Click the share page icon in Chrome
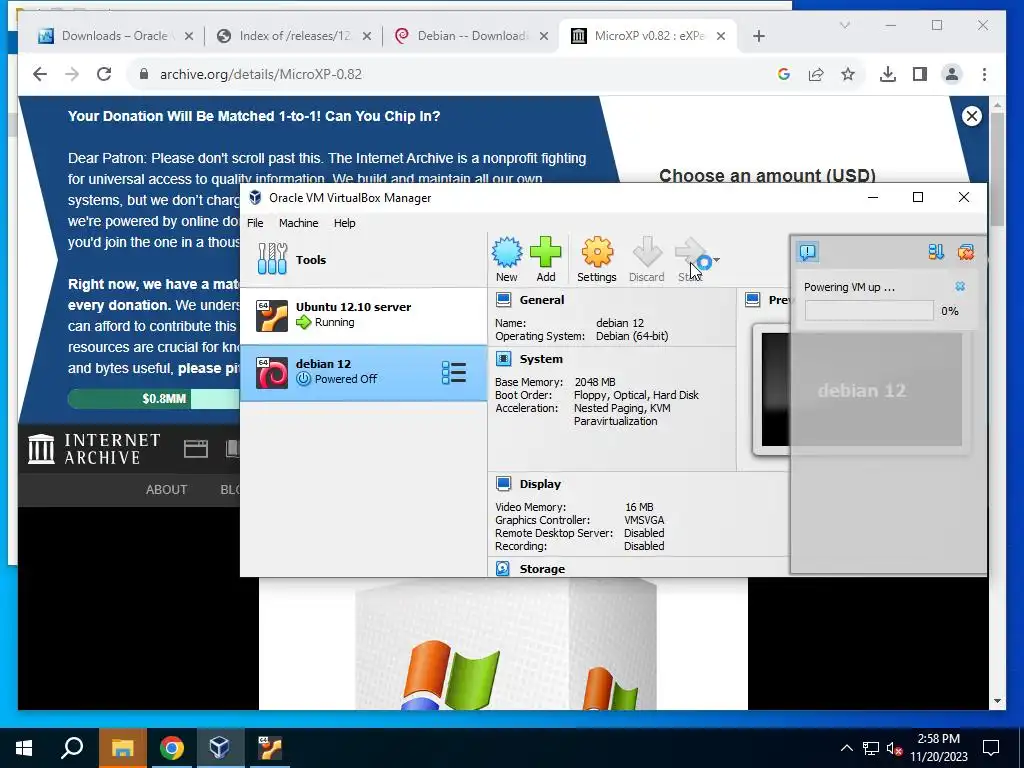This screenshot has height=768, width=1024. [816, 74]
